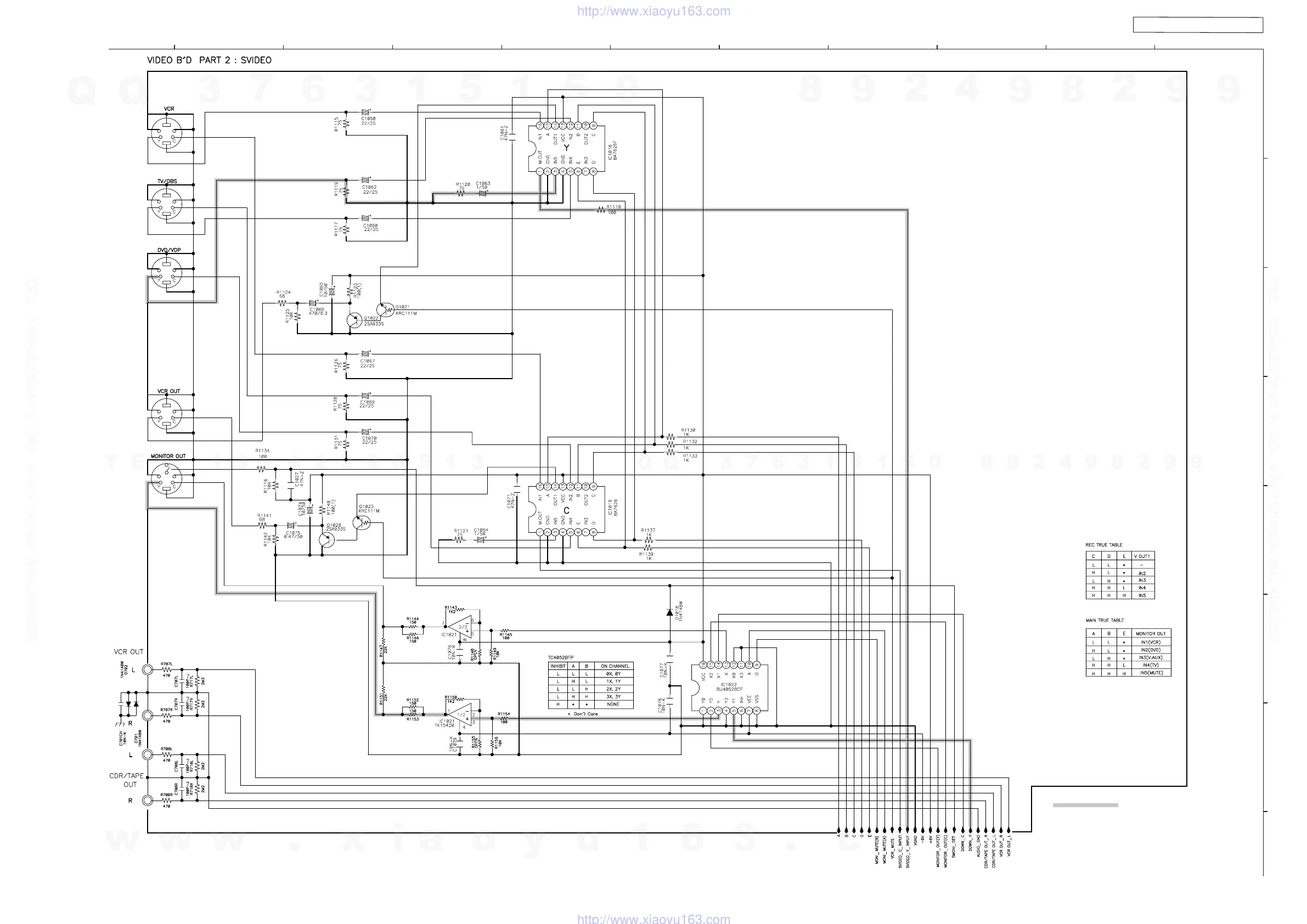Click the 'IN1(VCR)' table cell
The width and height of the screenshot is (1307, 924).
coord(1151,642)
